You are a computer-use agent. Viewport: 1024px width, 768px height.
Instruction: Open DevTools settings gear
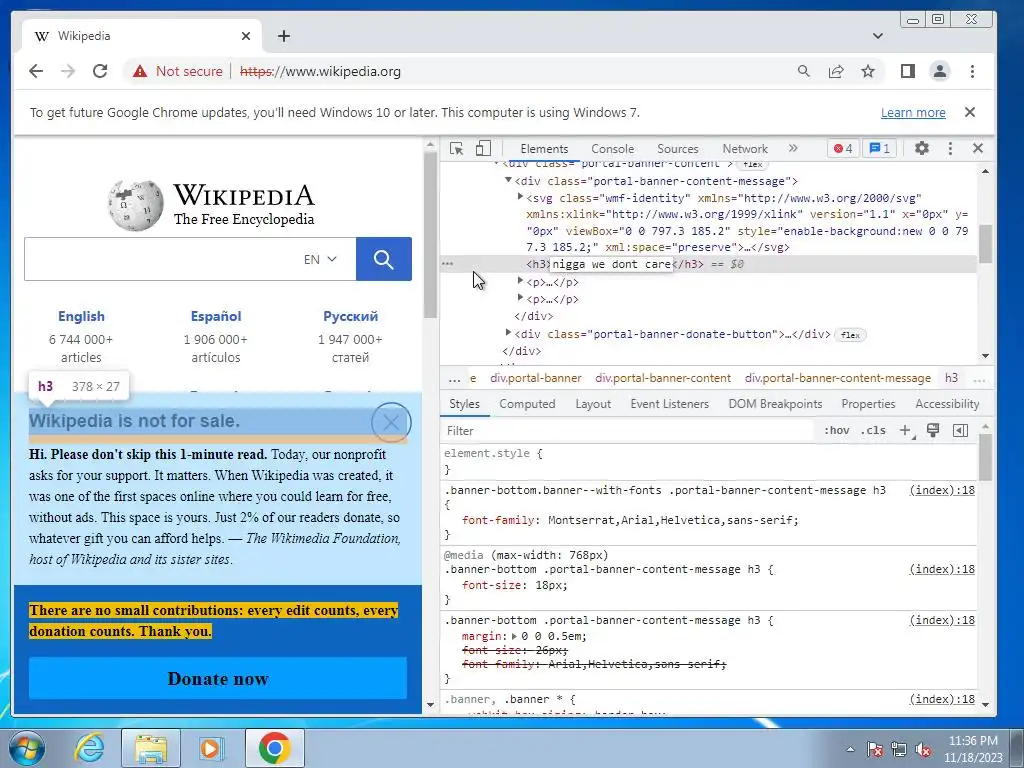click(x=921, y=148)
